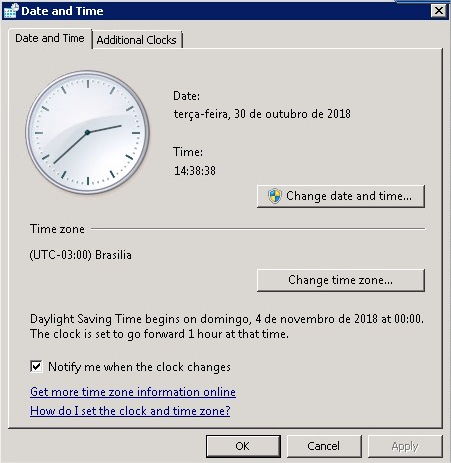The image size is (451, 463).
Task: Click the time readout 14:38:38
Action: tap(195, 171)
